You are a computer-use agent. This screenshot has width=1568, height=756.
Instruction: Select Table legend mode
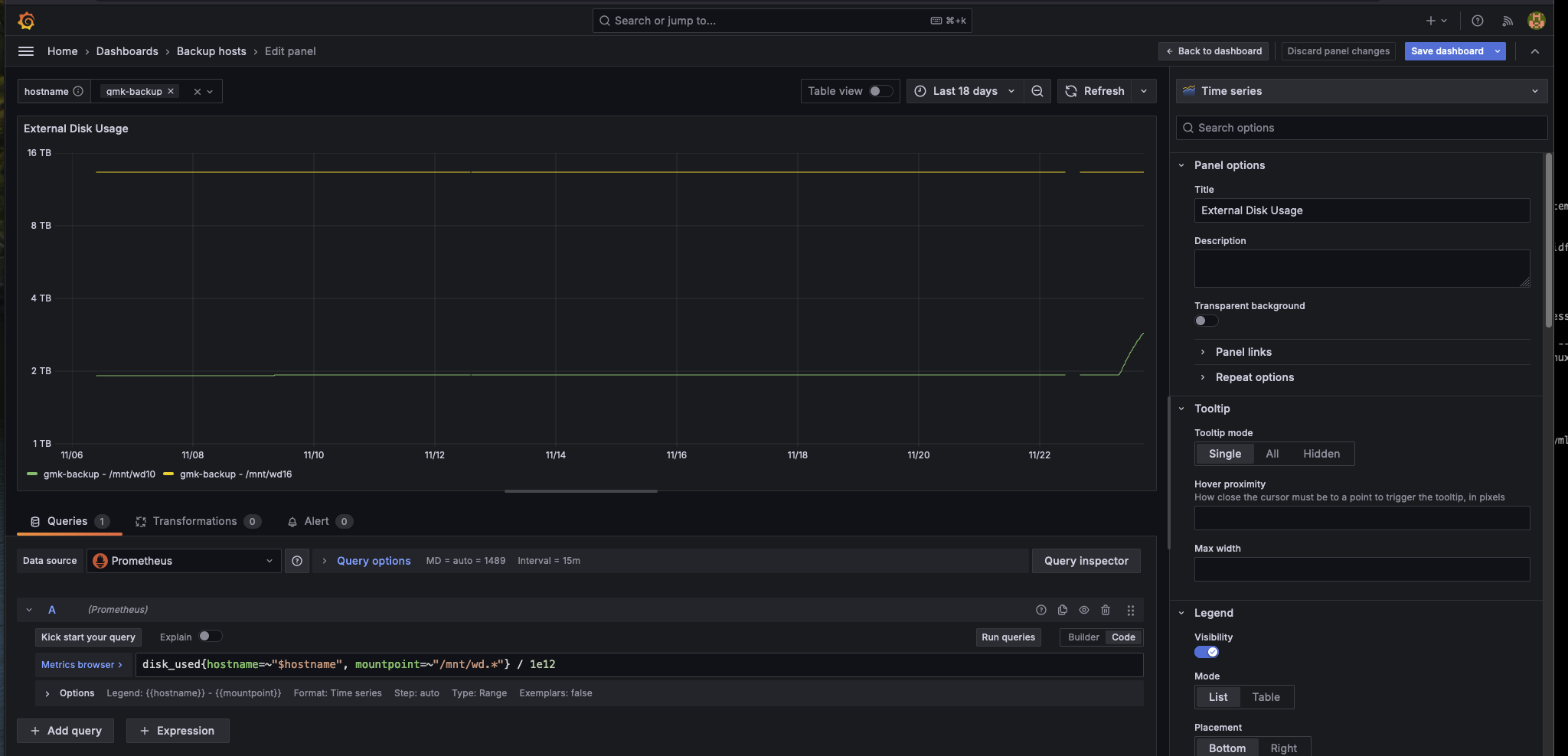1265,697
